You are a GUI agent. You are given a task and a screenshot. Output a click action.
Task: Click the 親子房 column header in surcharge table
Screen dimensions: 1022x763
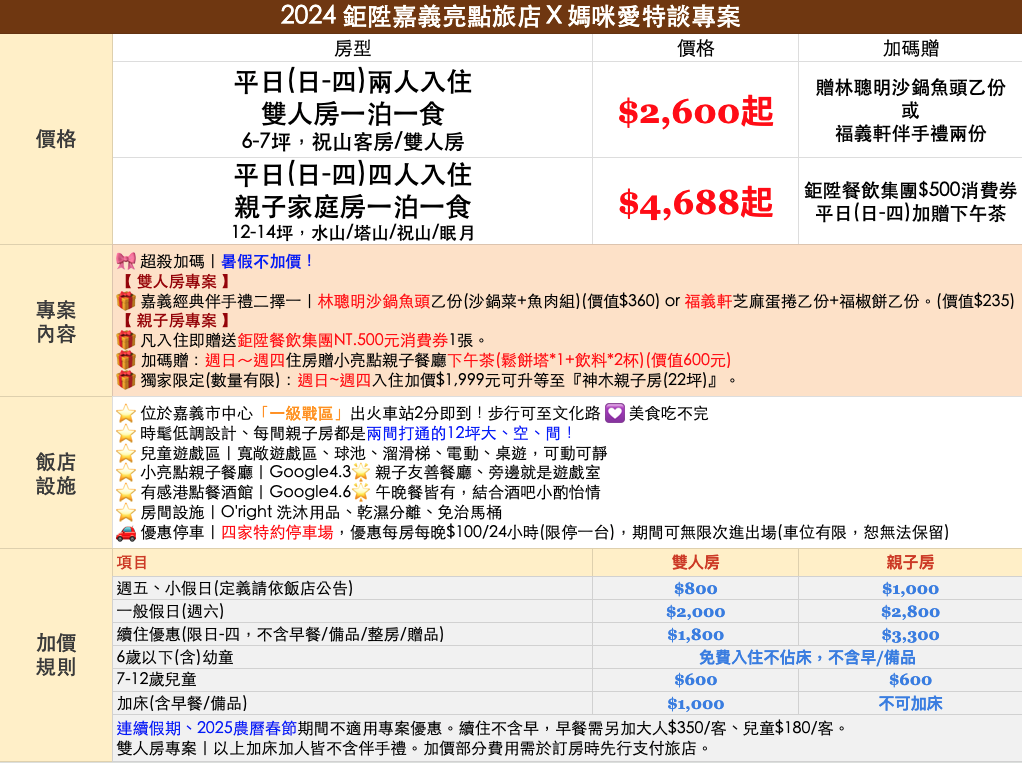pos(909,563)
